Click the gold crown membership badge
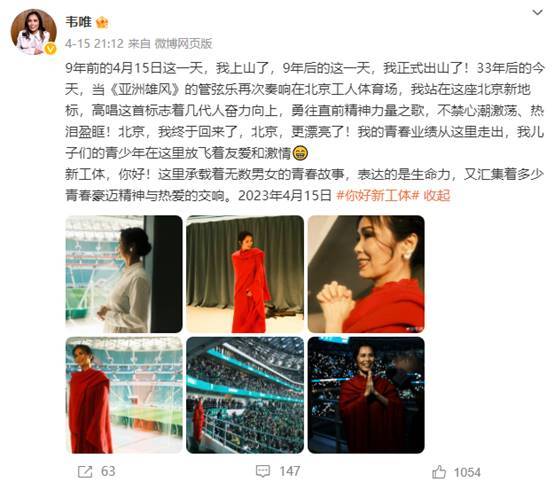 pos(102,23)
